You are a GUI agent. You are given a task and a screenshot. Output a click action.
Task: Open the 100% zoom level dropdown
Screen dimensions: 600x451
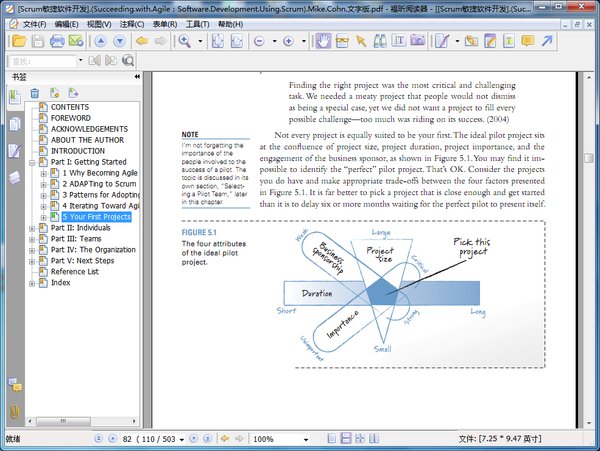pos(306,439)
